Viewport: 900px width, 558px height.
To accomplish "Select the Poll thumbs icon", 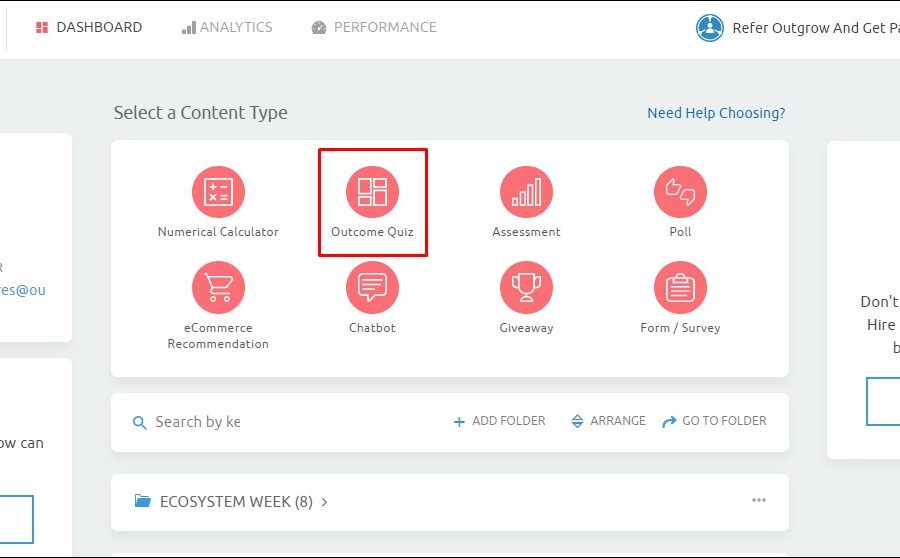I will (680, 191).
